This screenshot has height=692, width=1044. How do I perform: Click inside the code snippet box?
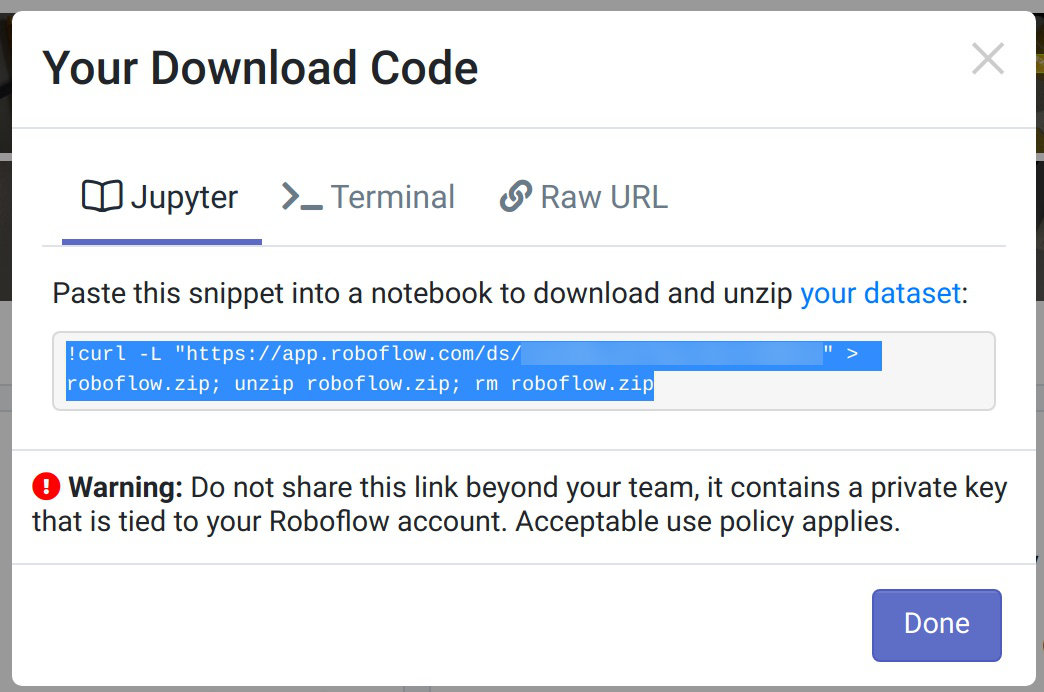point(524,371)
